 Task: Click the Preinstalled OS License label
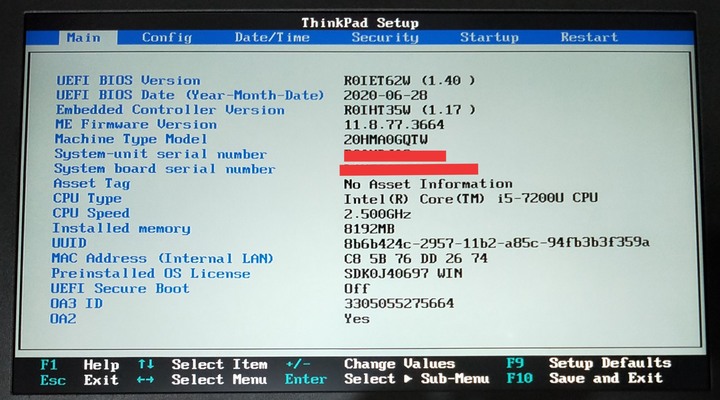(151, 273)
